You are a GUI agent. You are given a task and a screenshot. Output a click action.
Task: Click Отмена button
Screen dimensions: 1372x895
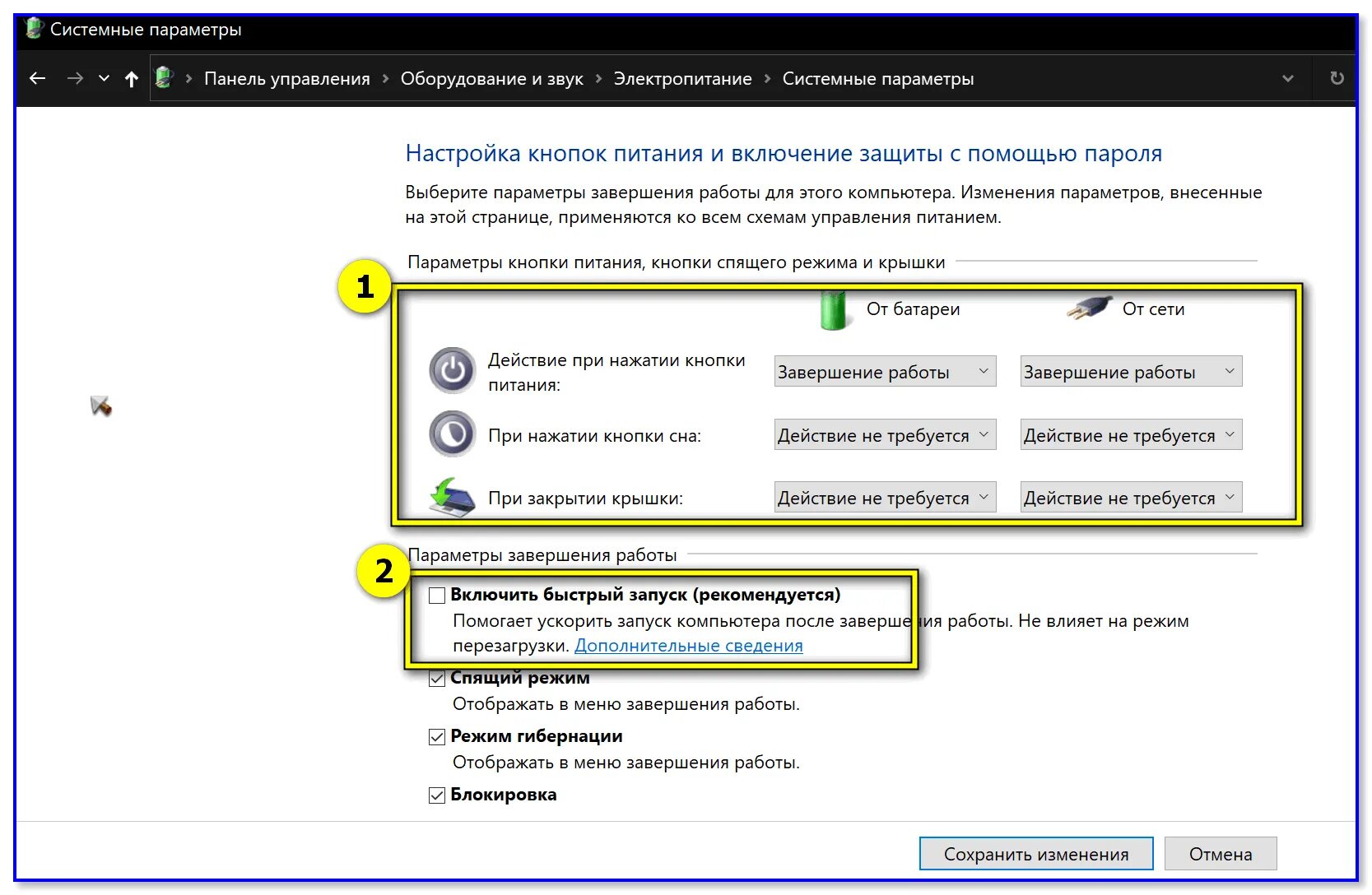(1221, 854)
